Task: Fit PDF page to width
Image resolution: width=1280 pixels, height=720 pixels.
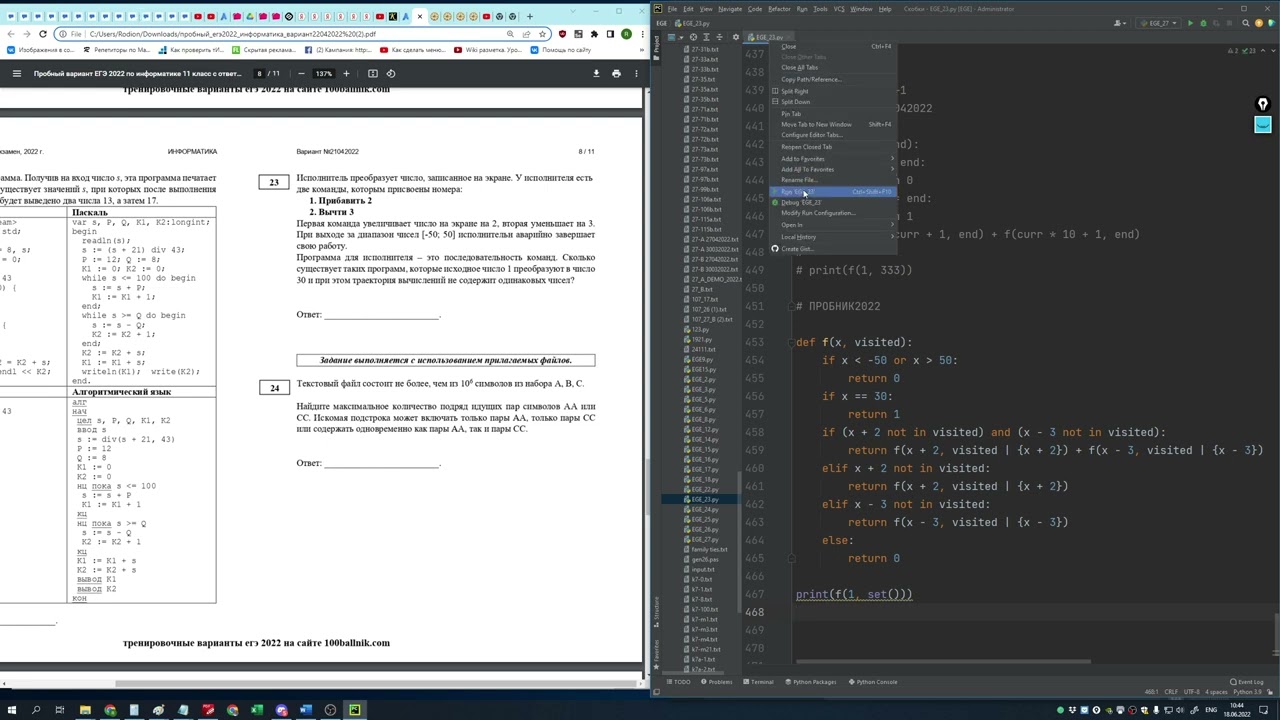Action: pos(373,73)
